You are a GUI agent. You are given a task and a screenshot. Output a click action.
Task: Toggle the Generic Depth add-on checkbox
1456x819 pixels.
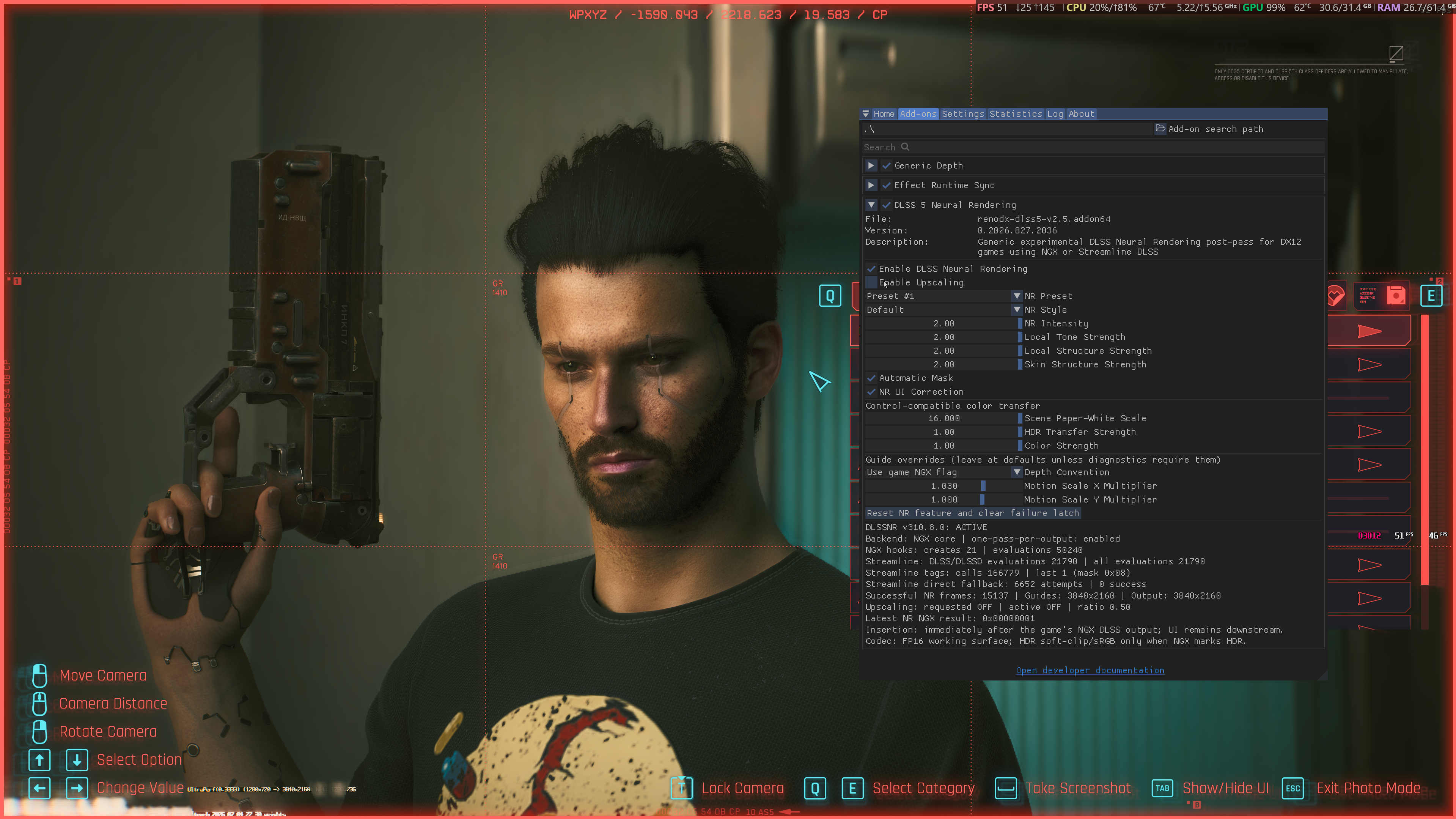[886, 166]
